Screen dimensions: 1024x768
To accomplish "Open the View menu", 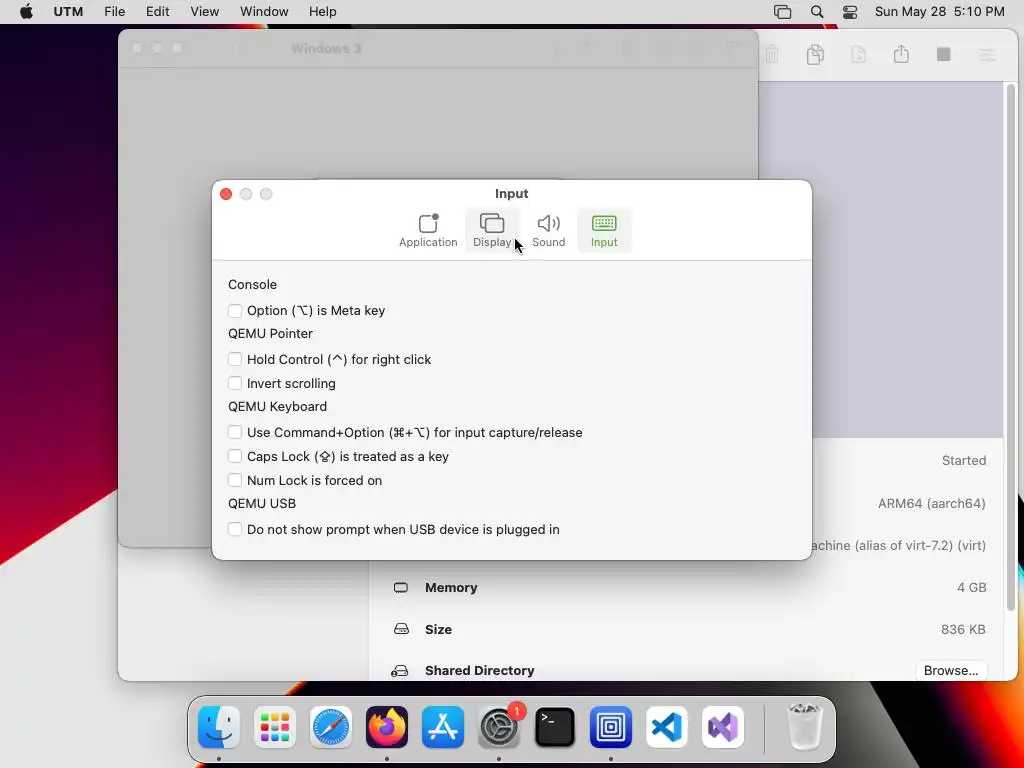I will pyautogui.click(x=204, y=12).
